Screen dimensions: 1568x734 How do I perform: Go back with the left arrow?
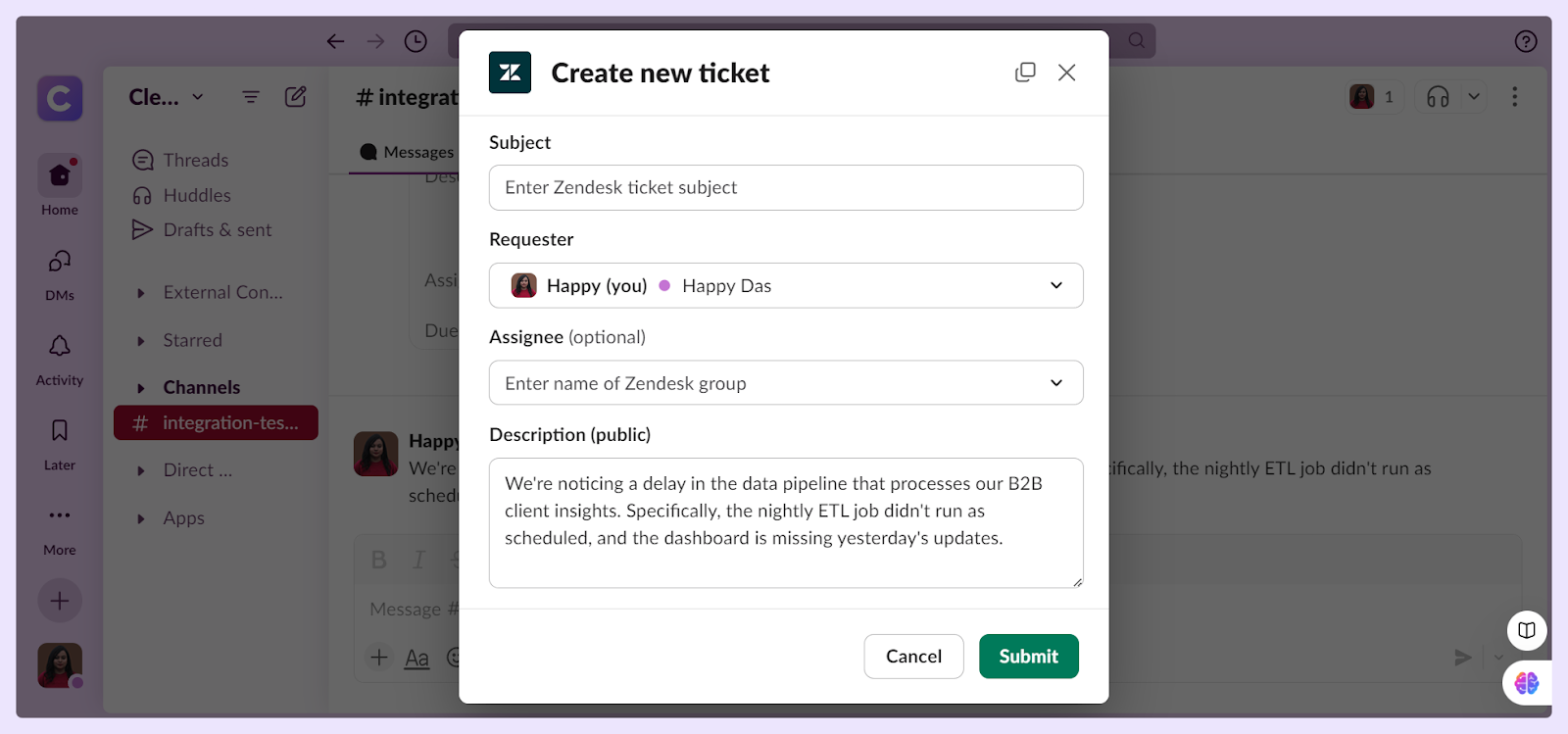[x=335, y=41]
